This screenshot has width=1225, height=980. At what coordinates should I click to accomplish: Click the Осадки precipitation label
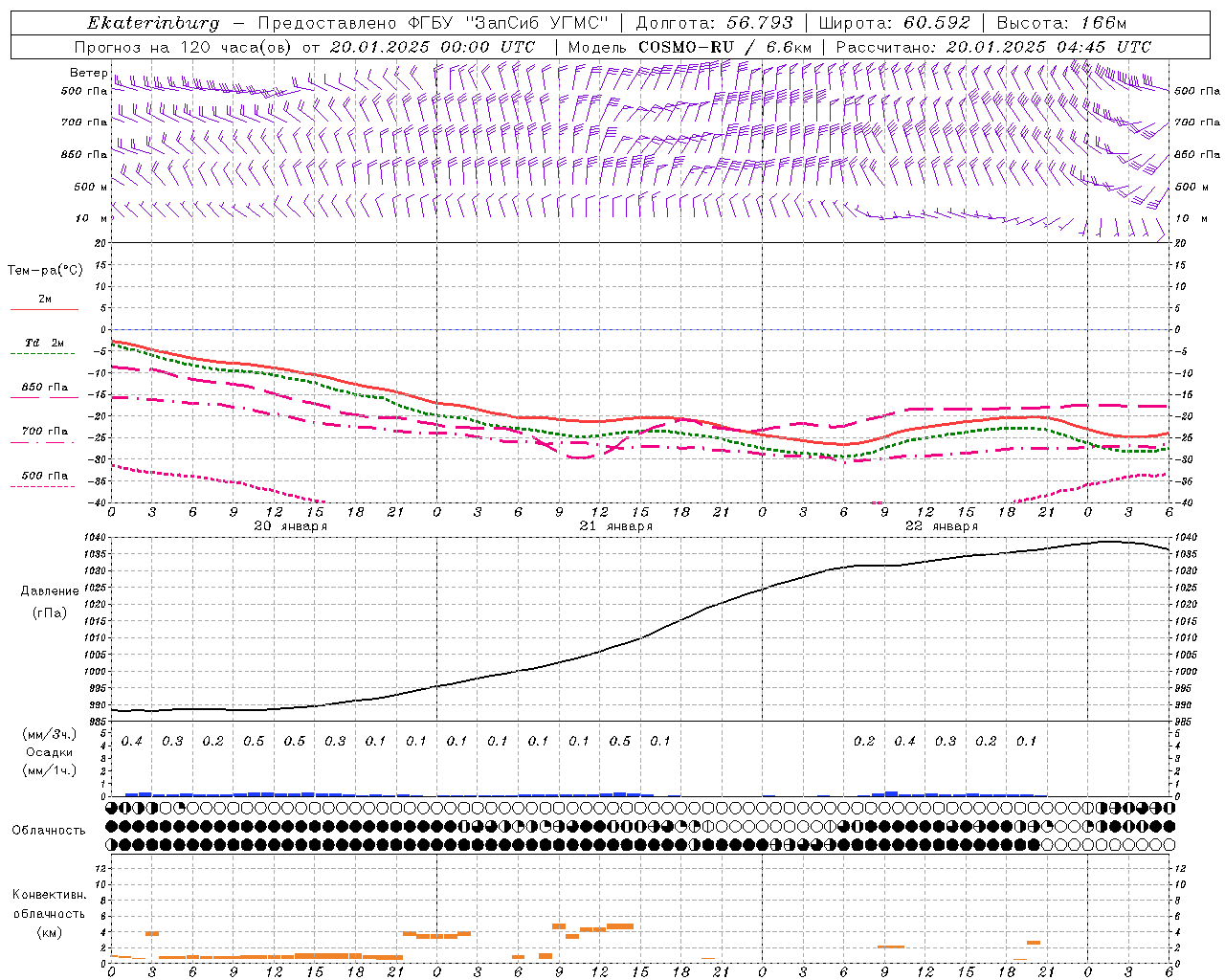(x=50, y=752)
